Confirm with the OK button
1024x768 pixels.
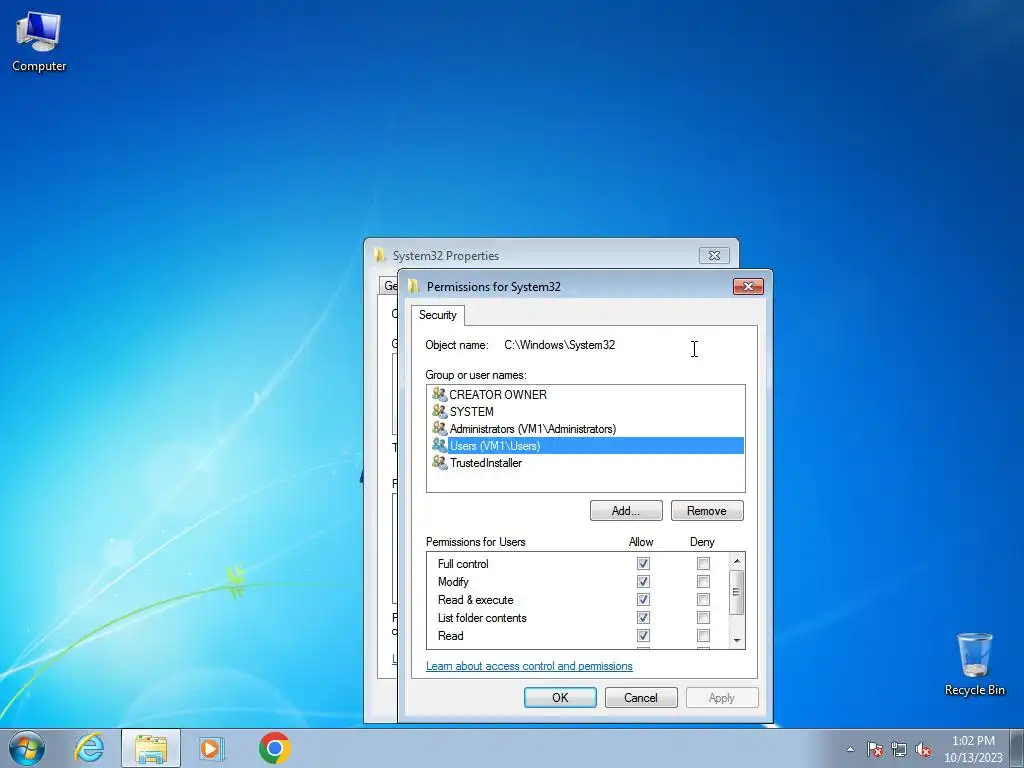pos(560,697)
